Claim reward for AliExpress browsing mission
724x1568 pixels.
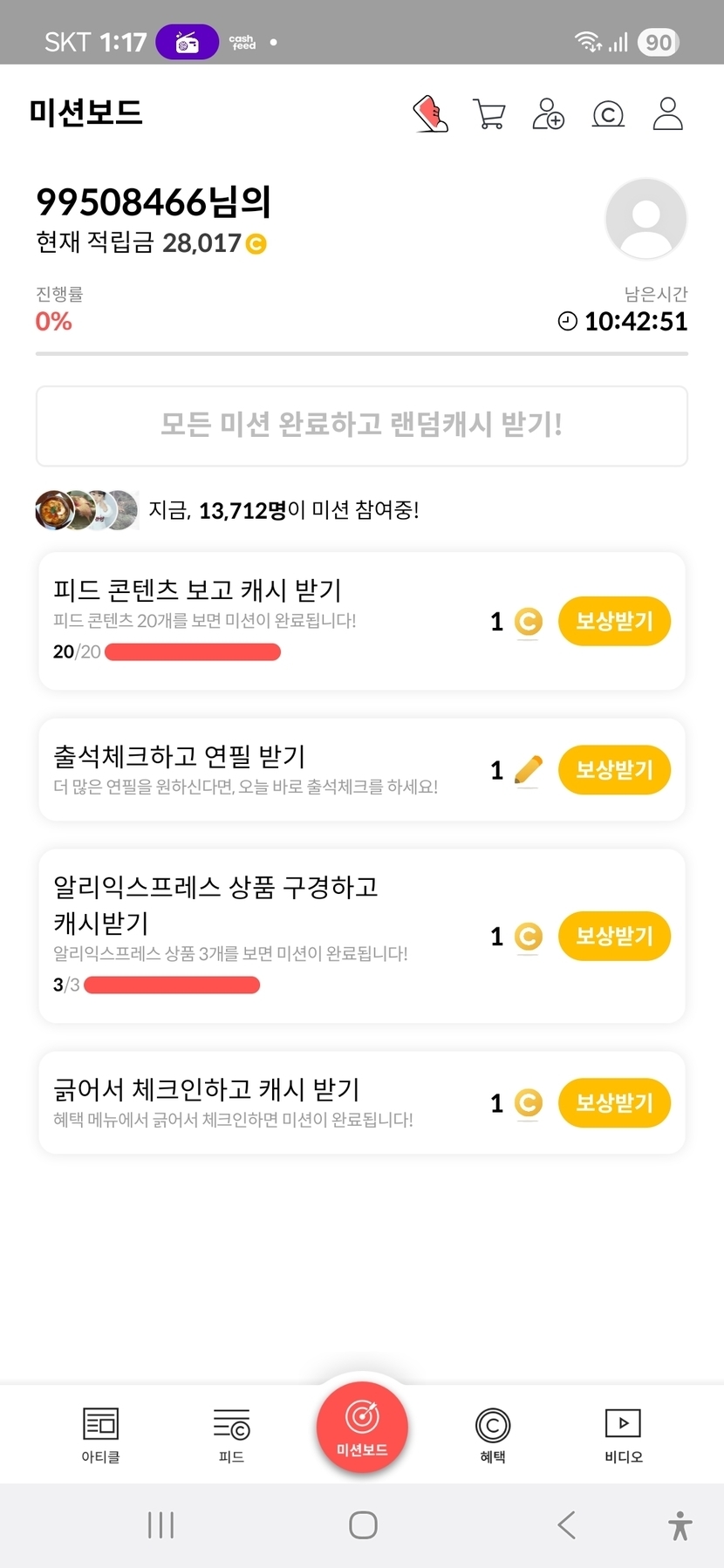pyautogui.click(x=614, y=937)
